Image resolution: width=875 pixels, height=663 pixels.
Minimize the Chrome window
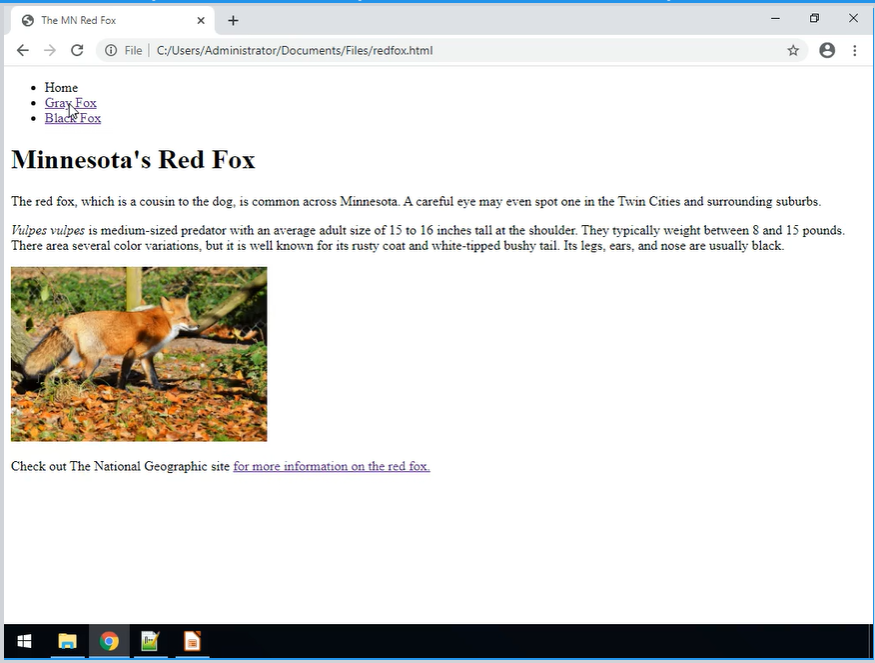pyautogui.click(x=775, y=18)
